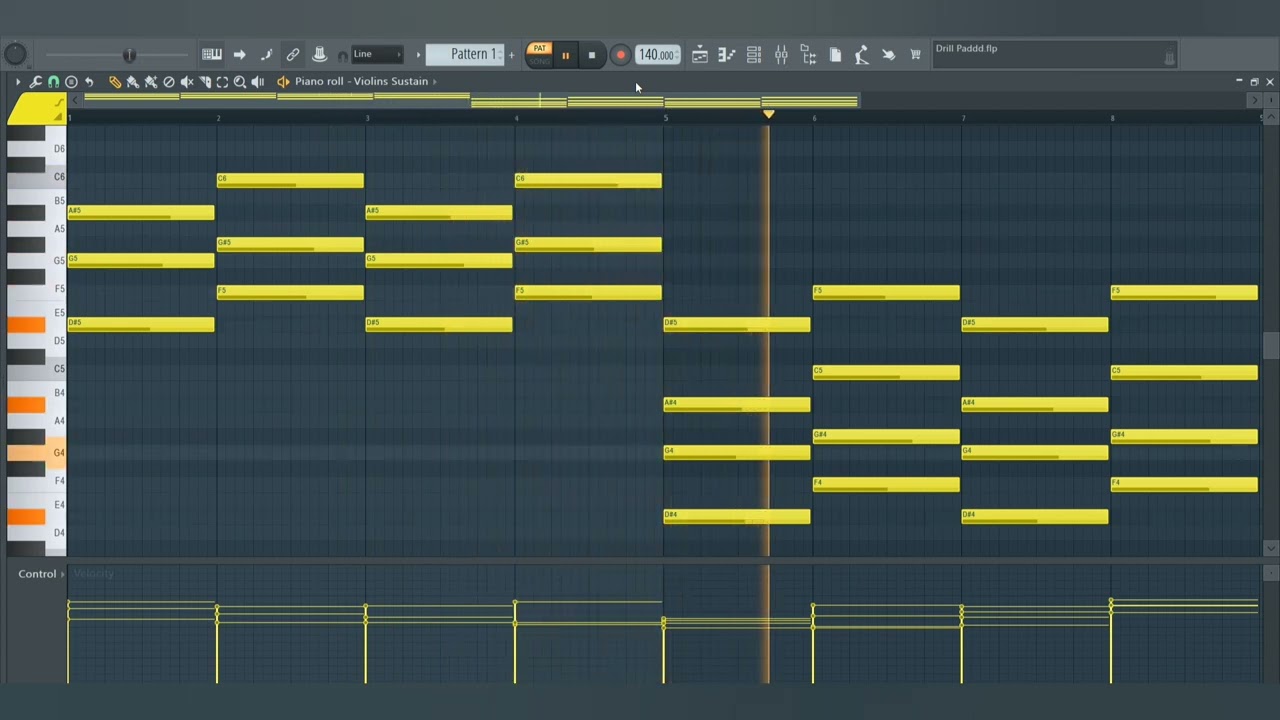The image size is (1280, 720).
Task: Switch to PAT mode
Action: point(539,49)
